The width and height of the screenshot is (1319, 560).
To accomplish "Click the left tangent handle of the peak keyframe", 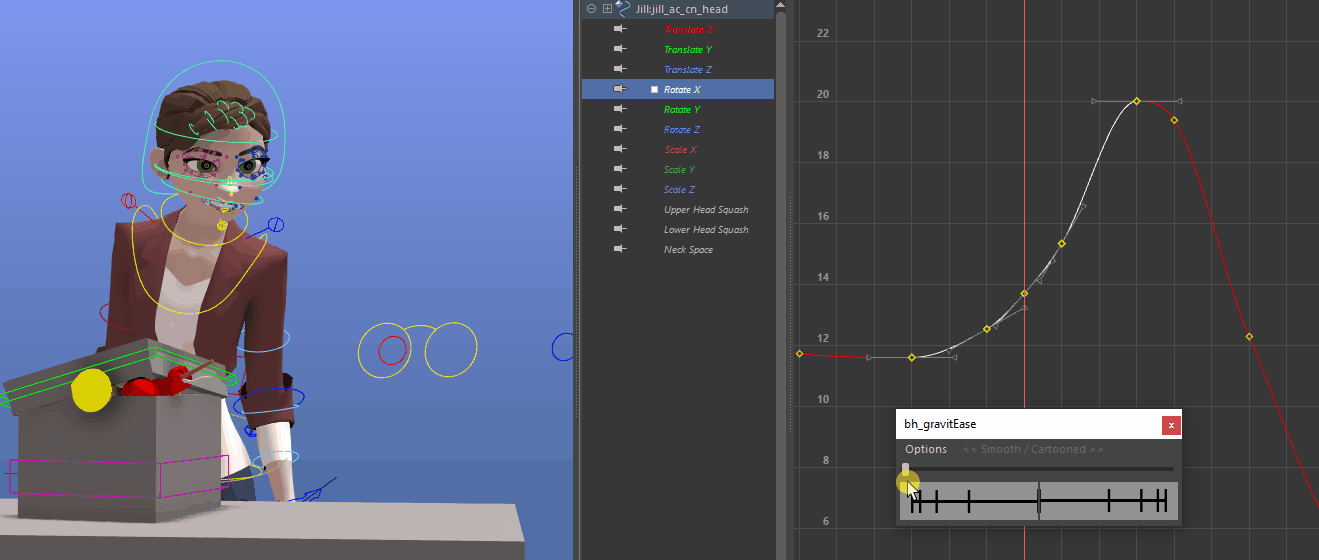I will click(x=1094, y=101).
